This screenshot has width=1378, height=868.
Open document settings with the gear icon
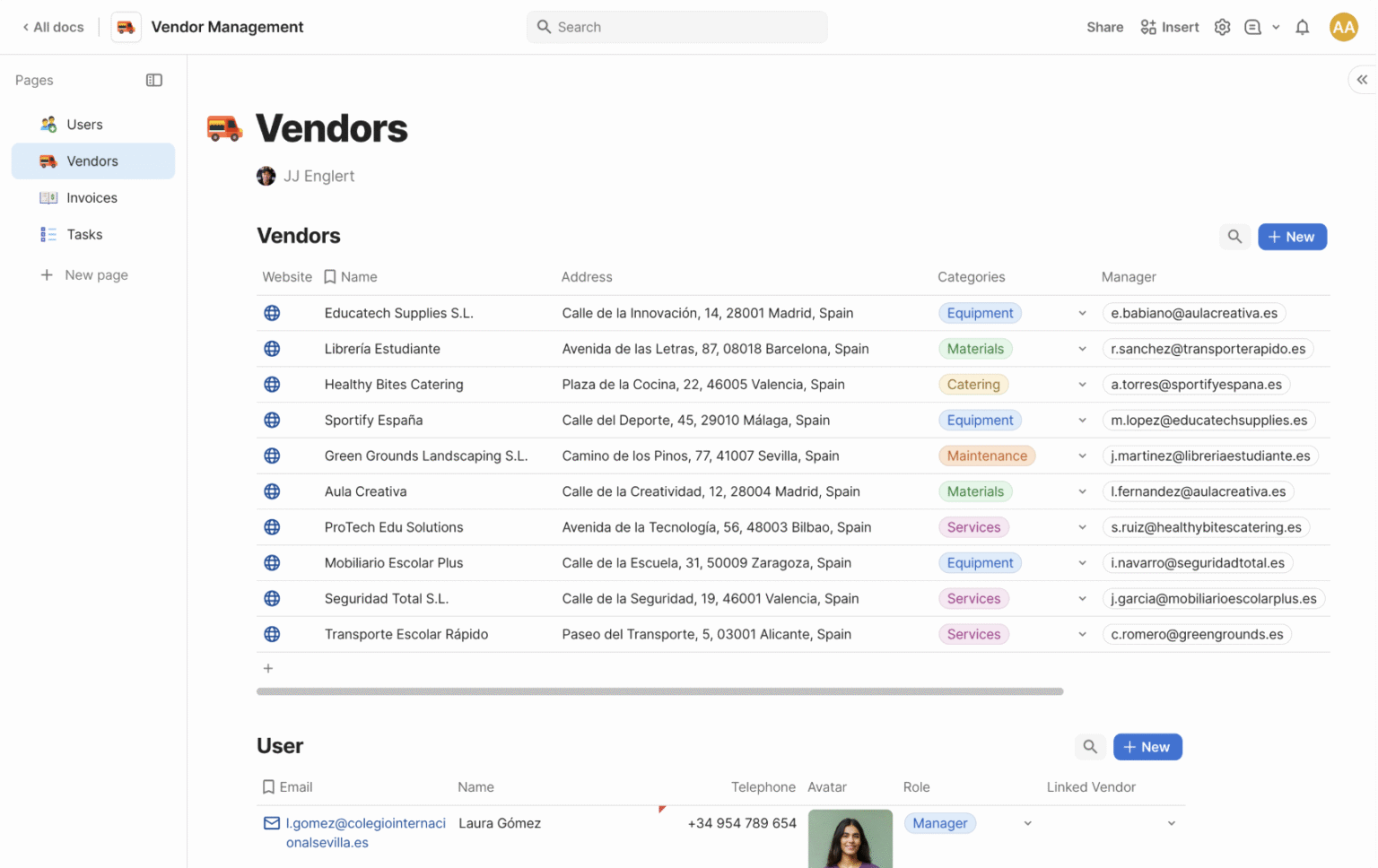(x=1222, y=27)
